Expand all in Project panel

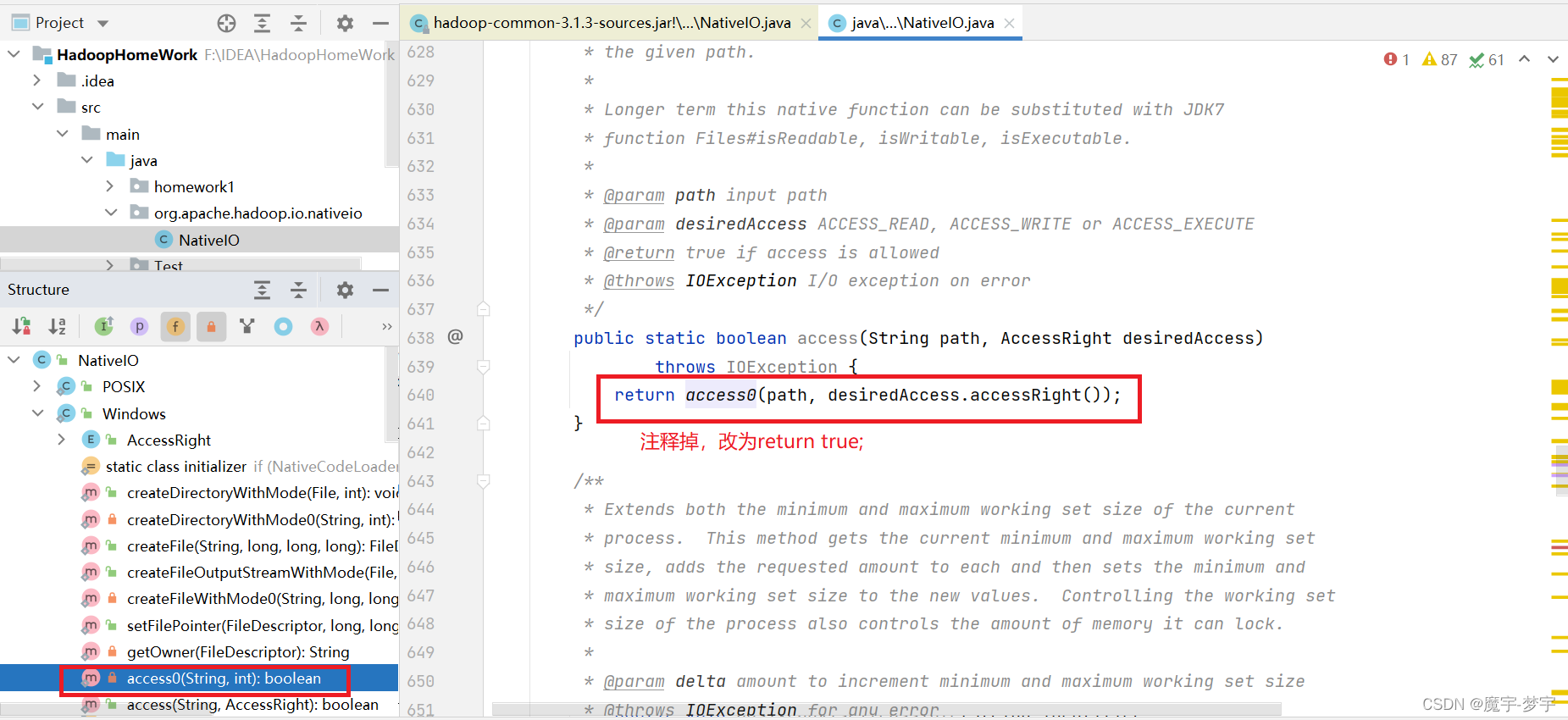(x=263, y=23)
